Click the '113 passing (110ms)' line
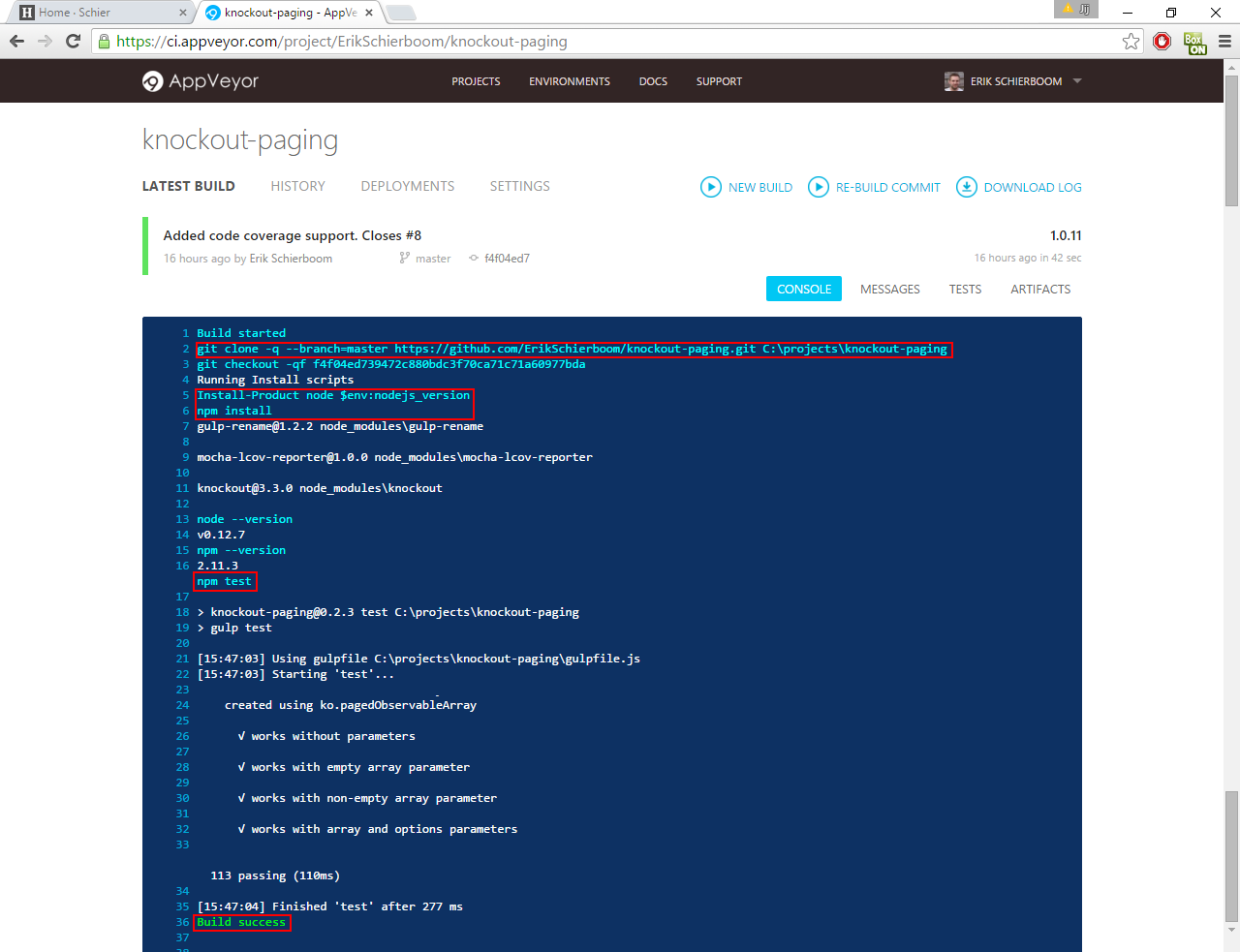Image resolution: width=1240 pixels, height=952 pixels. [x=275, y=875]
